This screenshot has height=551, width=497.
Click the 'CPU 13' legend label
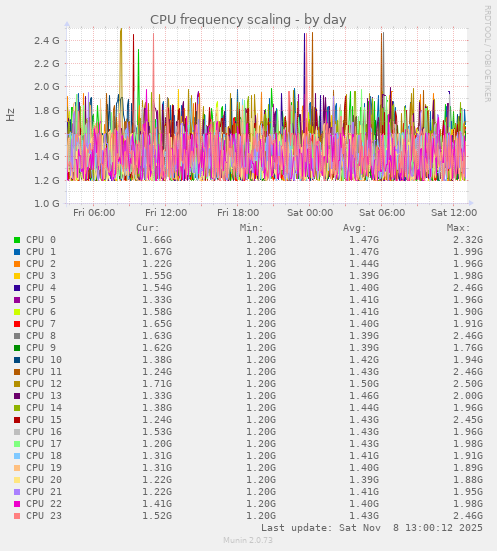(44, 396)
